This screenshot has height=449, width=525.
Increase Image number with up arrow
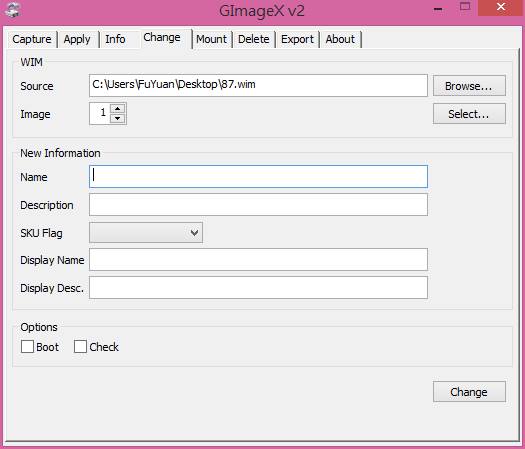[x=118, y=108]
